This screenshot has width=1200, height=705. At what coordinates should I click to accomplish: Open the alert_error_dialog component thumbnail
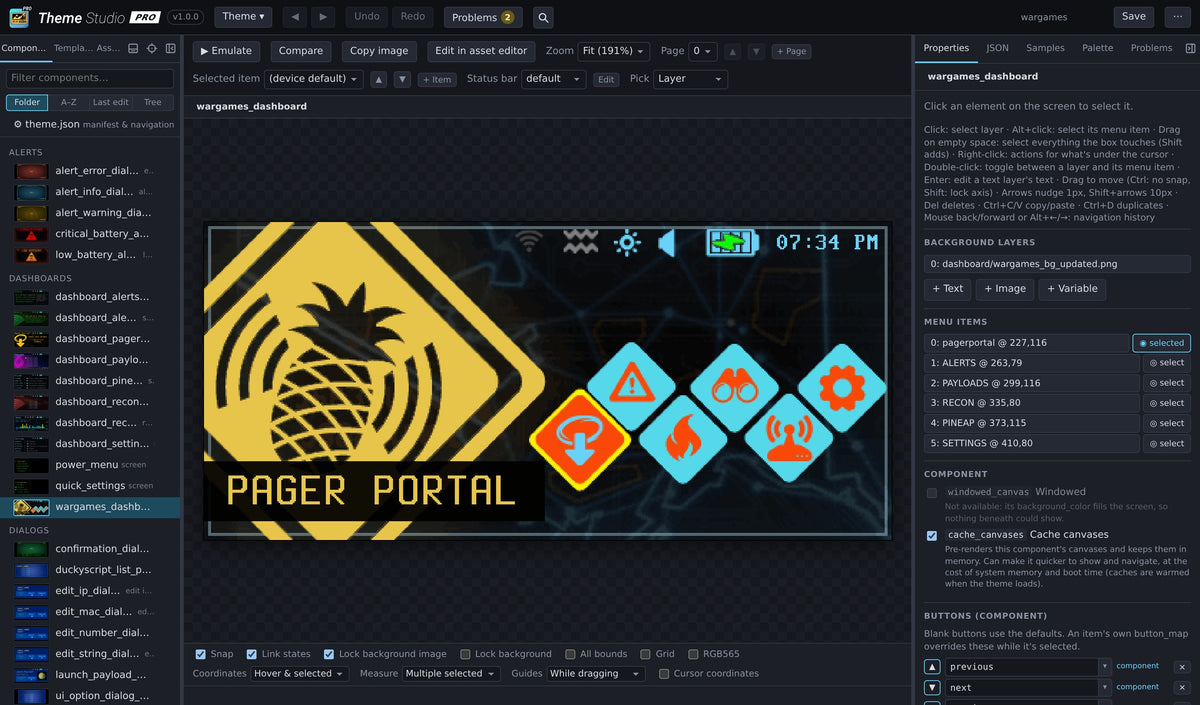point(31,171)
